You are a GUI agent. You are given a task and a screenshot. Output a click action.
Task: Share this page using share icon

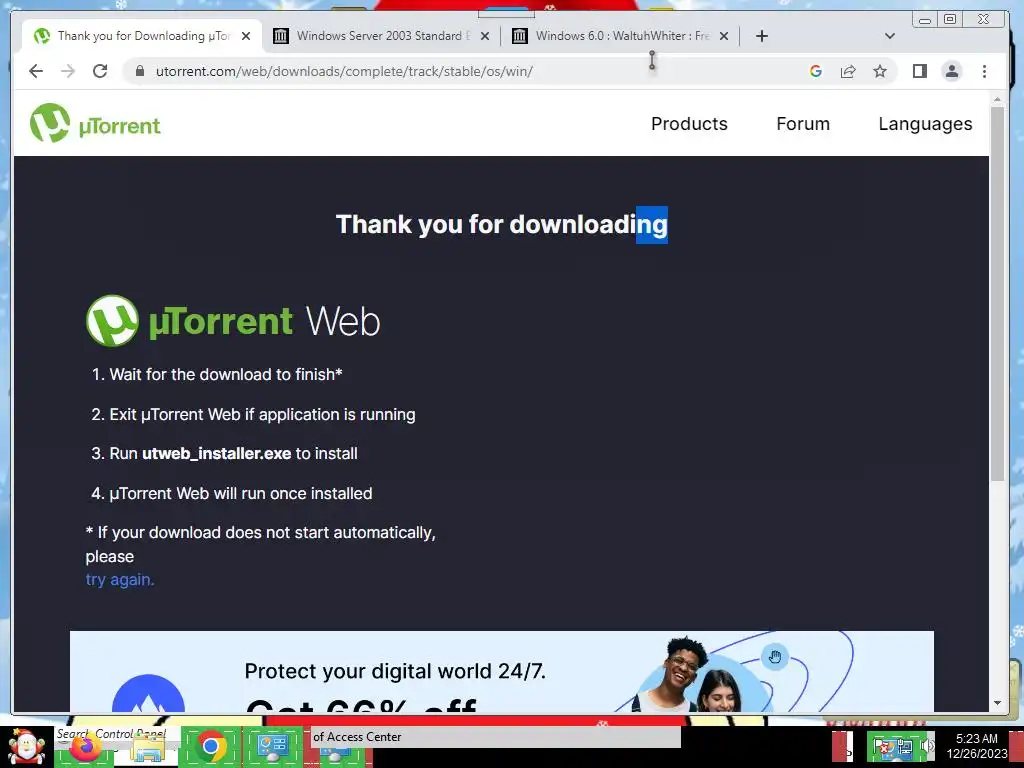coord(848,71)
